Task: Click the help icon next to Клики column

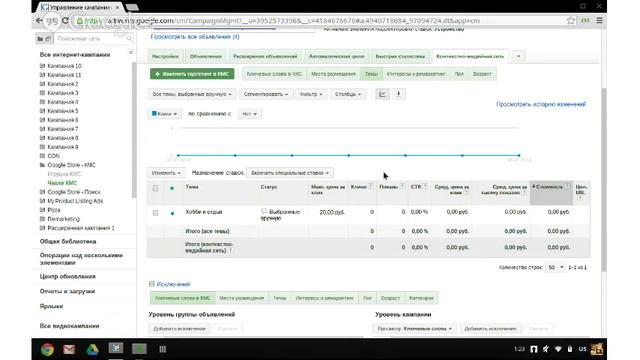Action: pos(371,186)
